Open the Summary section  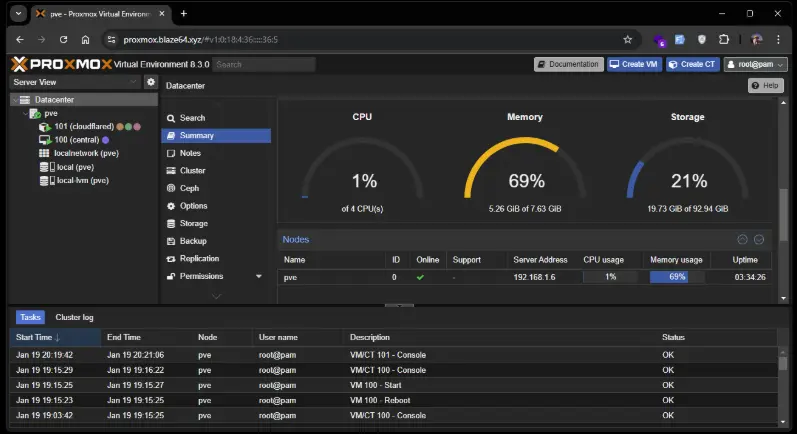pyautogui.click(x=216, y=136)
